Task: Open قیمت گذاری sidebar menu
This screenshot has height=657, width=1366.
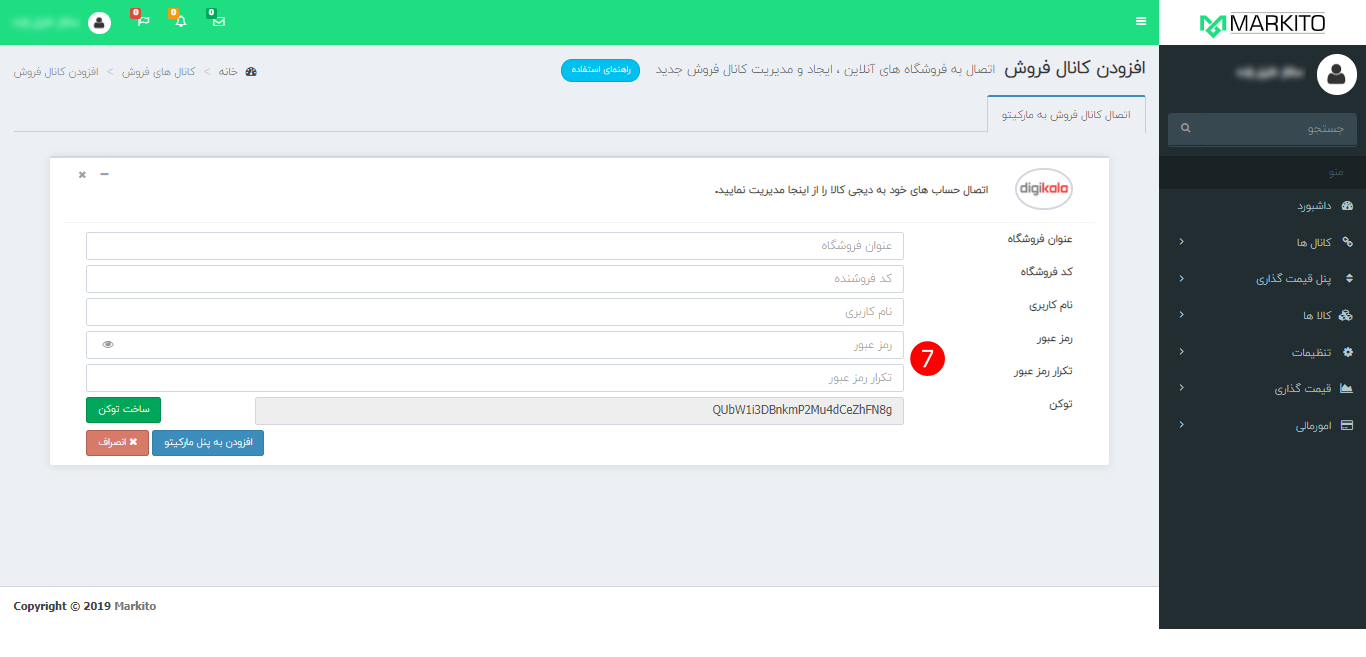Action: [x=1262, y=389]
